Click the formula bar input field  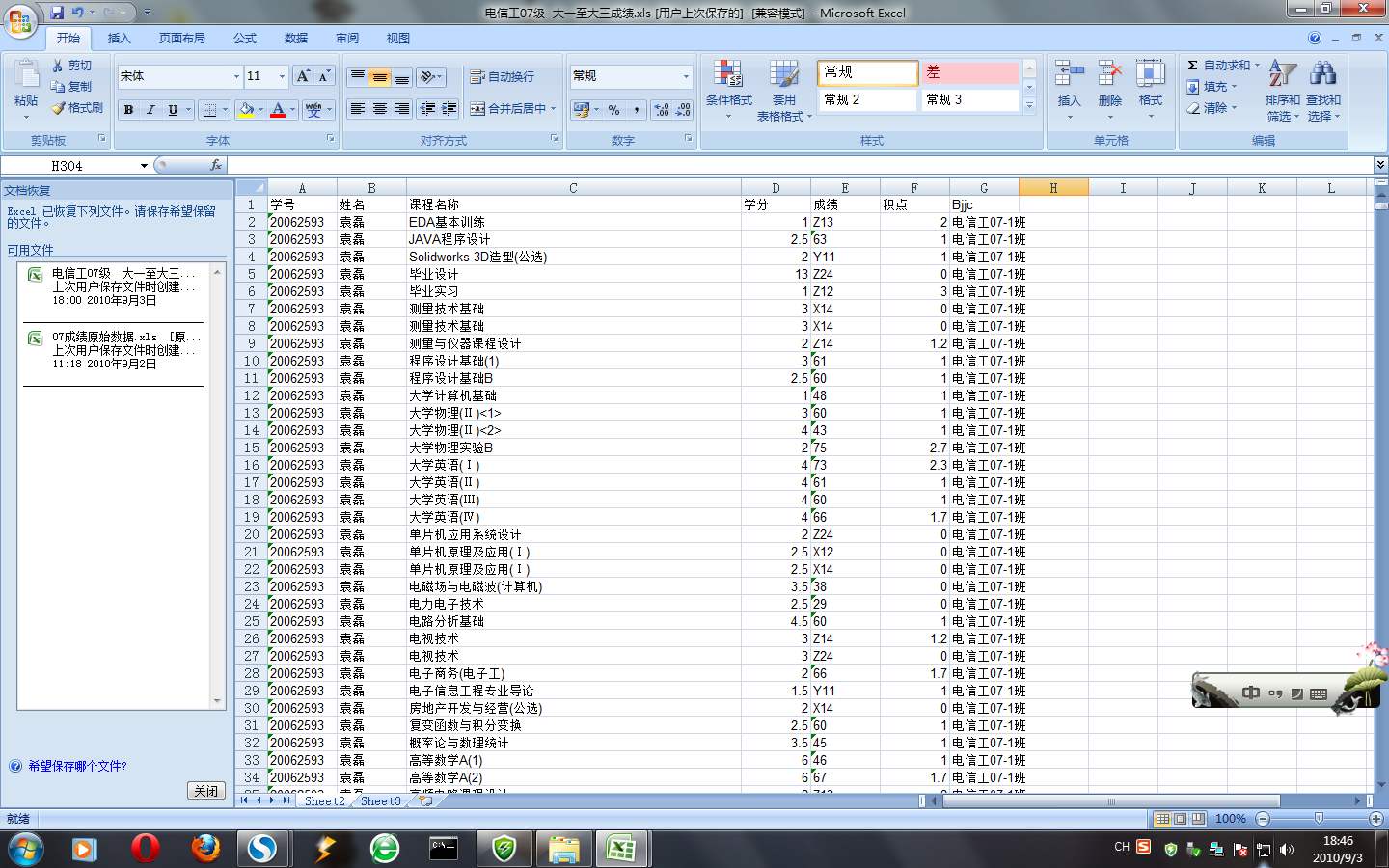tap(801, 165)
